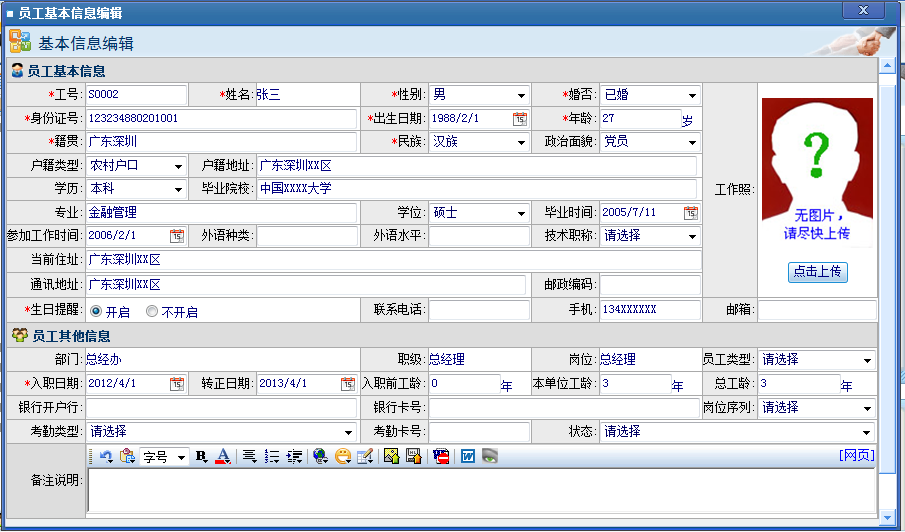Toggle bold formatting in remarks editor
Viewport: 905px width, 532px height.
[201, 456]
